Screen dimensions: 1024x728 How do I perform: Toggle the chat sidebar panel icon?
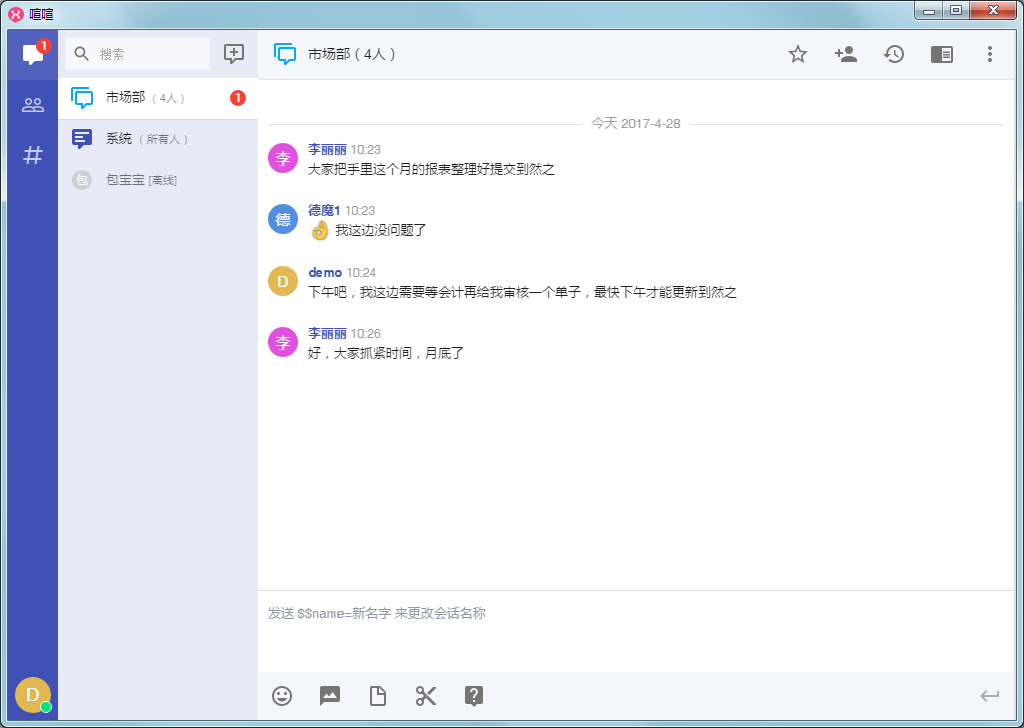(x=942, y=54)
